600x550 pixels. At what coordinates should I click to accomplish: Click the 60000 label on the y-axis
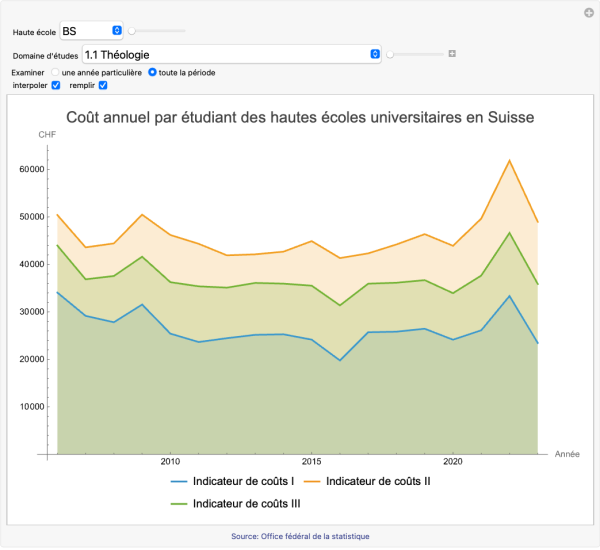pyautogui.click(x=33, y=169)
